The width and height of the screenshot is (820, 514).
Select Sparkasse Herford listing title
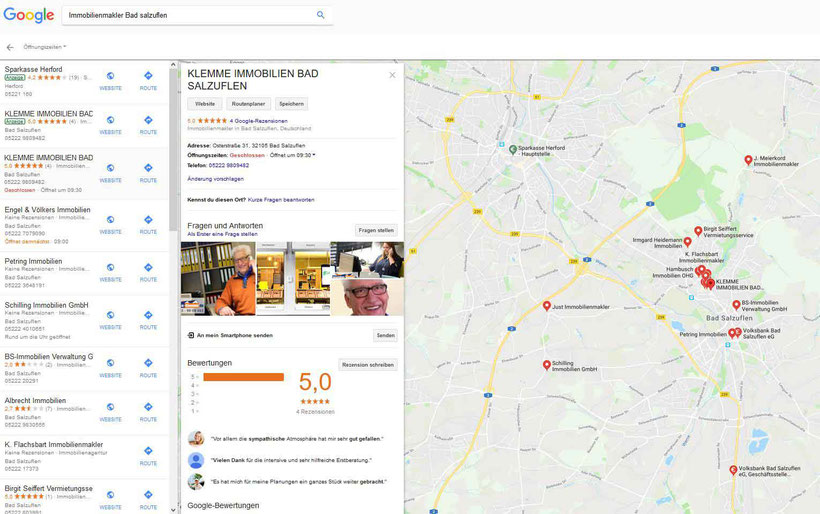pyautogui.click(x=33, y=69)
